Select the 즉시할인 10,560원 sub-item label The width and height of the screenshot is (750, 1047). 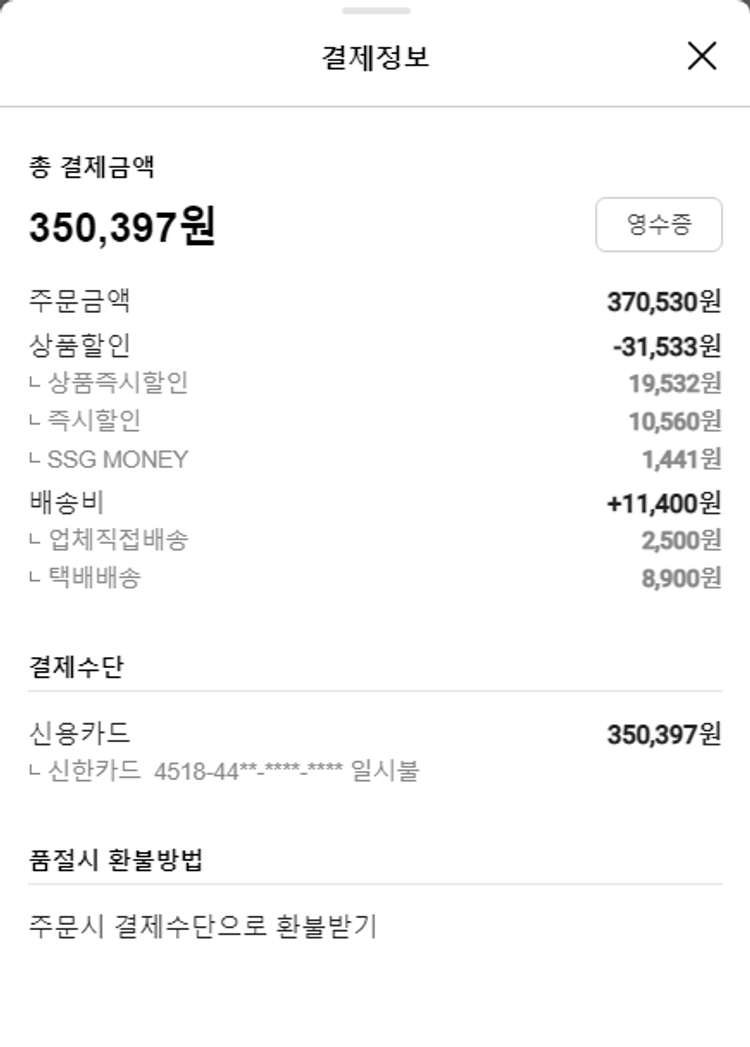(x=93, y=421)
